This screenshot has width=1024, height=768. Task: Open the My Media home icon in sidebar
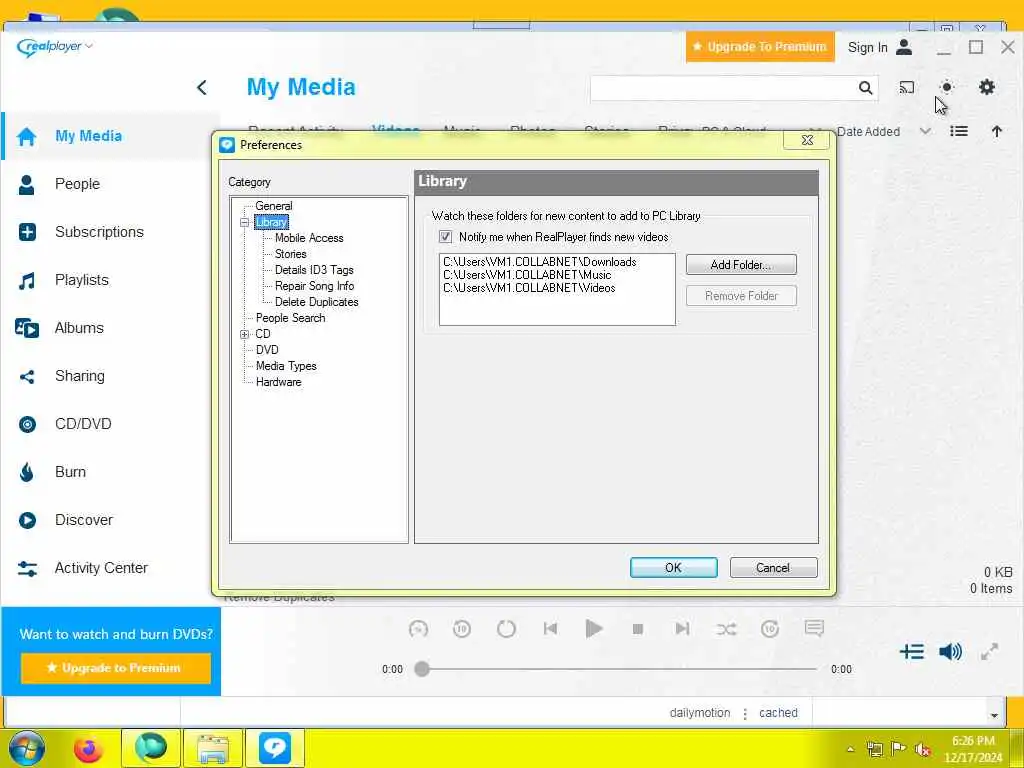click(x=27, y=136)
